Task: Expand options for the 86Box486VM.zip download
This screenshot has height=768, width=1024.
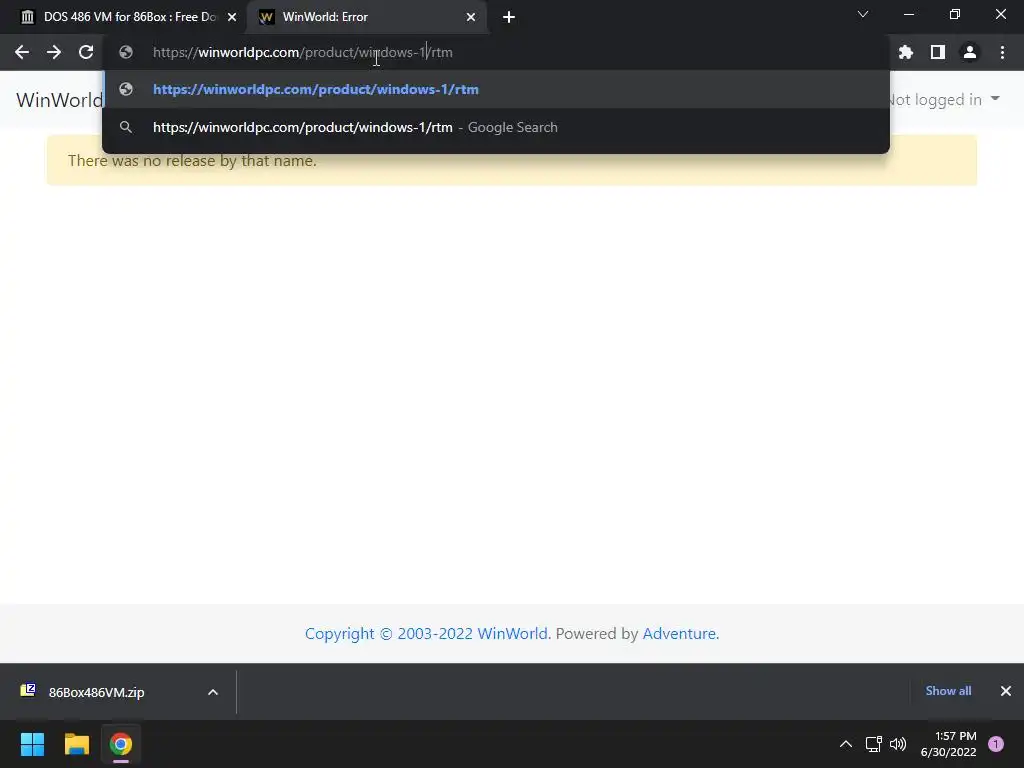Action: (x=213, y=692)
